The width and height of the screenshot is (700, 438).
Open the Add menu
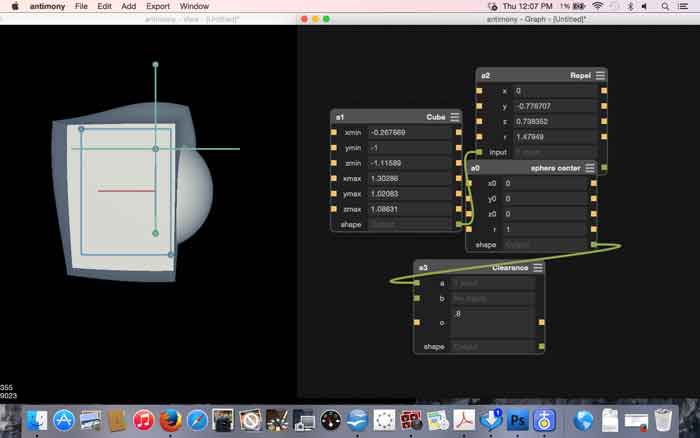click(129, 6)
